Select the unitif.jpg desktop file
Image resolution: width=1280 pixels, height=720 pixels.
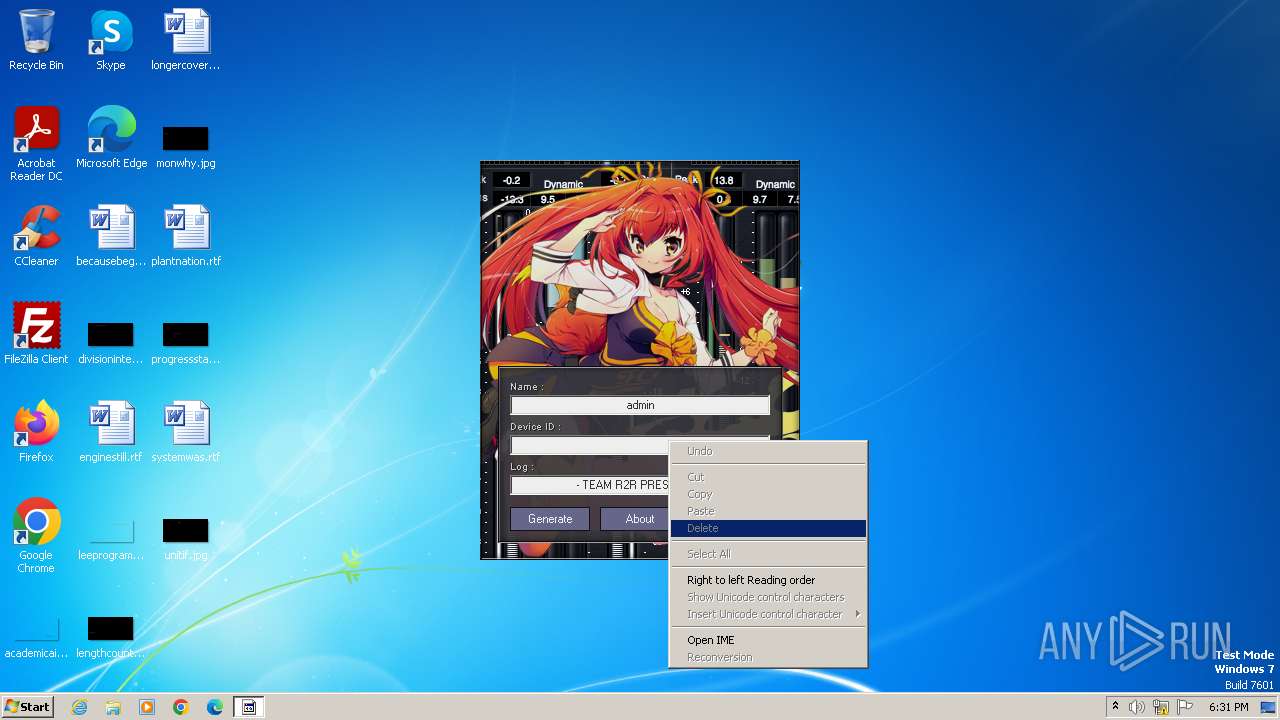186,538
